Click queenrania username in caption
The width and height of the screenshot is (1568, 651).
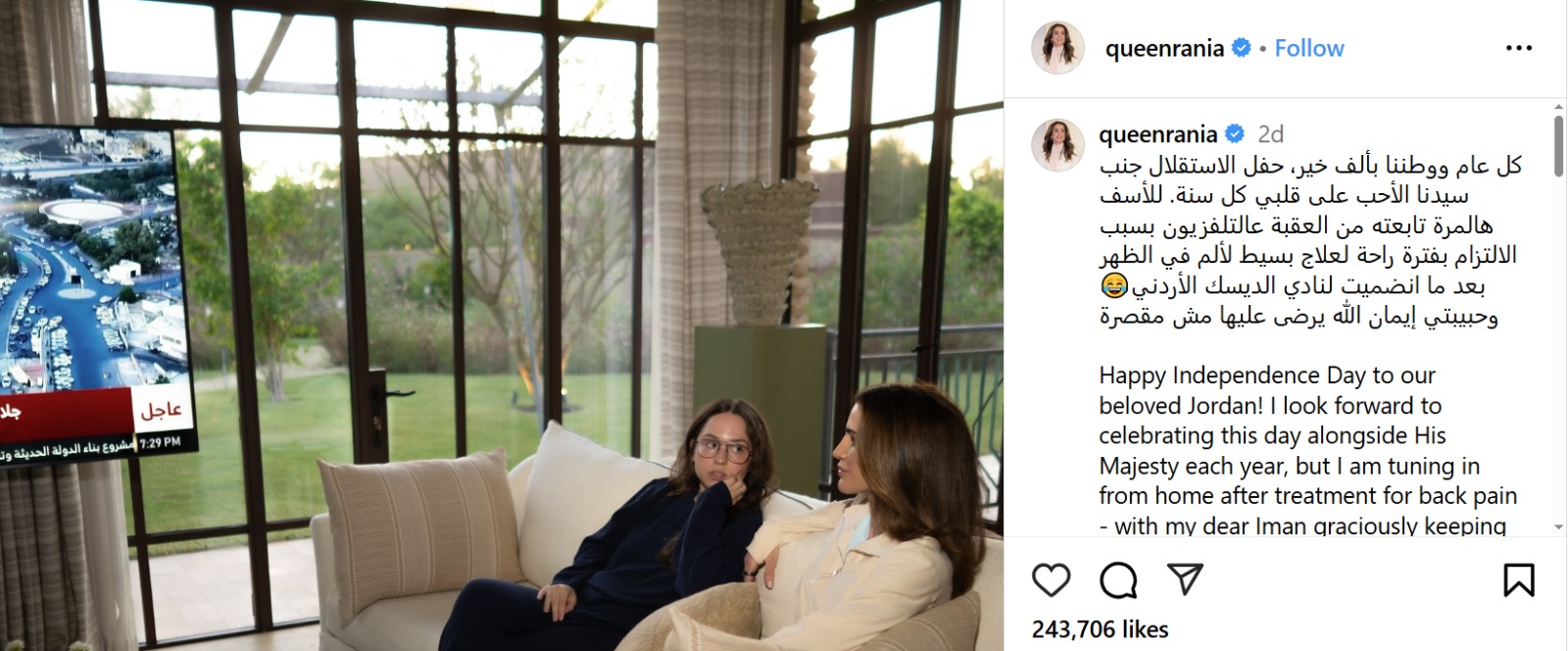point(1157,134)
